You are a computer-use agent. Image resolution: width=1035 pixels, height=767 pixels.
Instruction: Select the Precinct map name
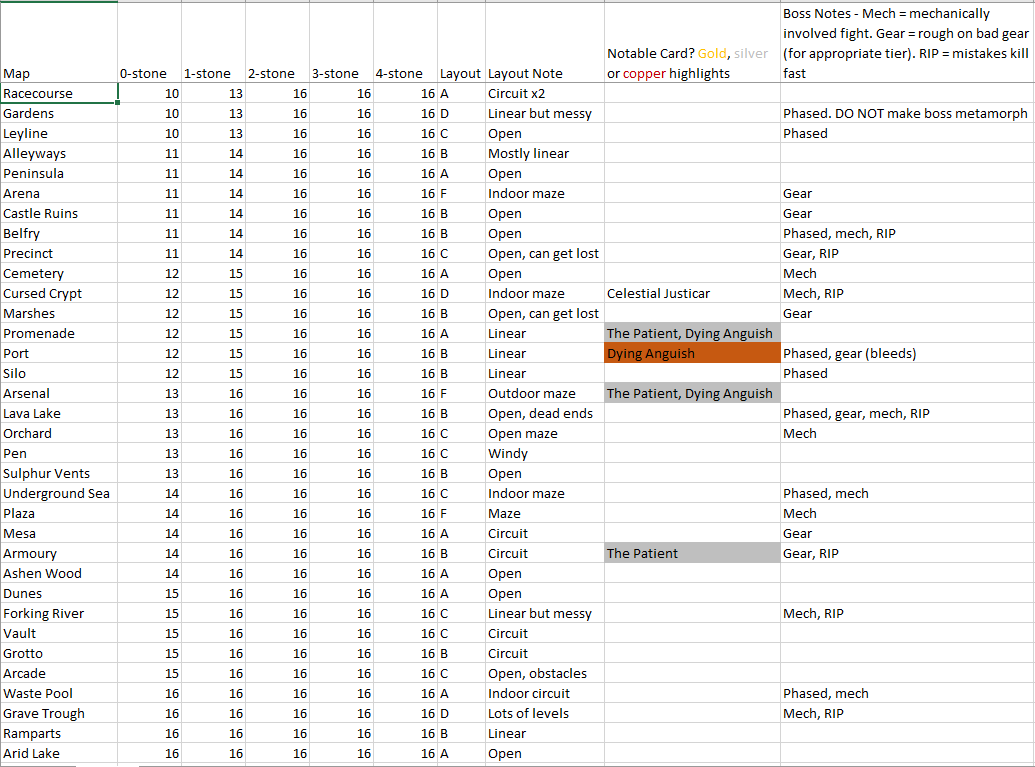click(59, 253)
